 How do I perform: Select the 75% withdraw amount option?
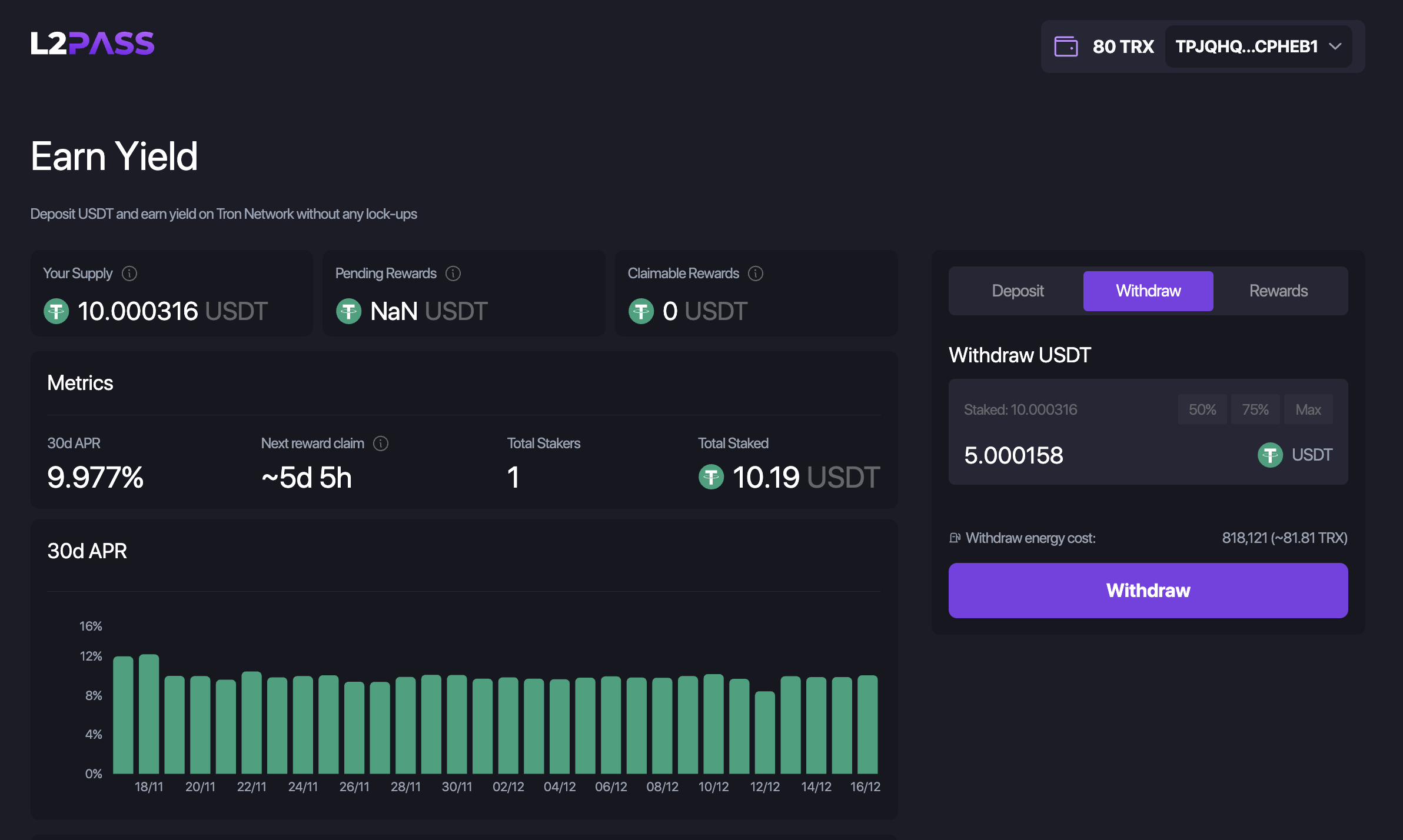point(1255,409)
